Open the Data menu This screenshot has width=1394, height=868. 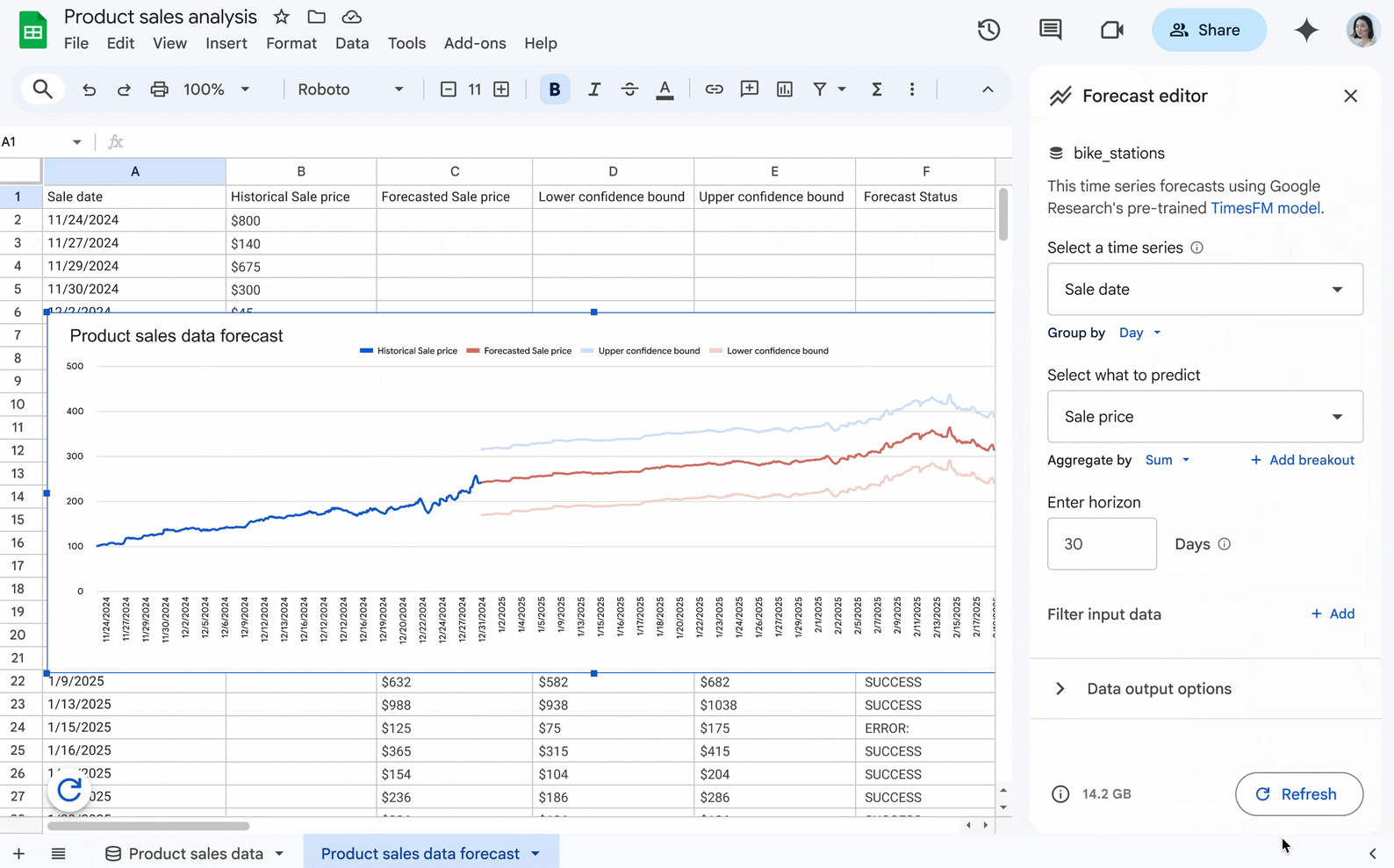(x=352, y=43)
